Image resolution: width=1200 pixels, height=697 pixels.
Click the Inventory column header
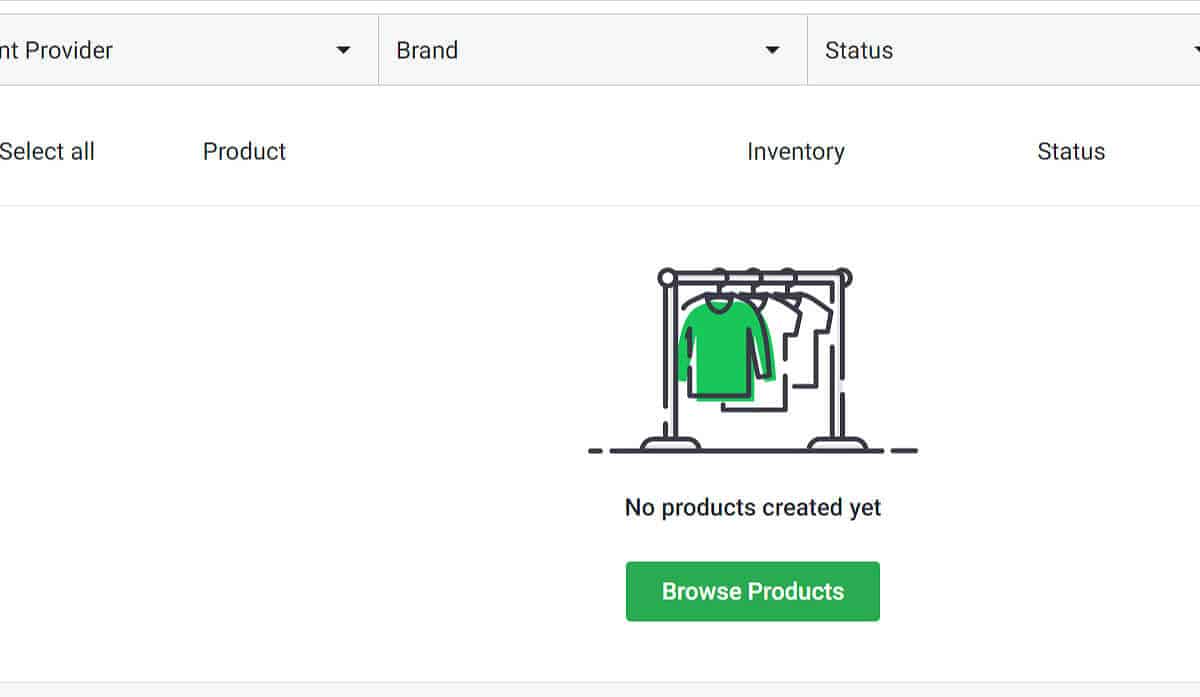(796, 151)
